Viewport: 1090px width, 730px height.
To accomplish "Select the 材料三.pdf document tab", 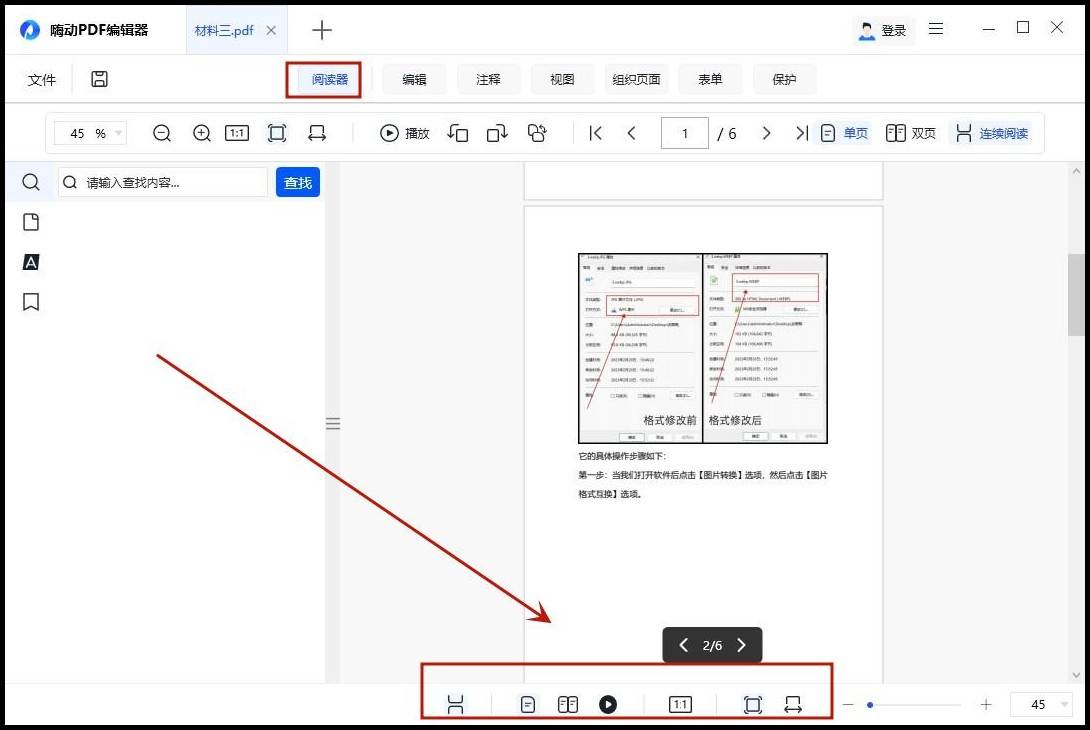I will click(x=224, y=31).
